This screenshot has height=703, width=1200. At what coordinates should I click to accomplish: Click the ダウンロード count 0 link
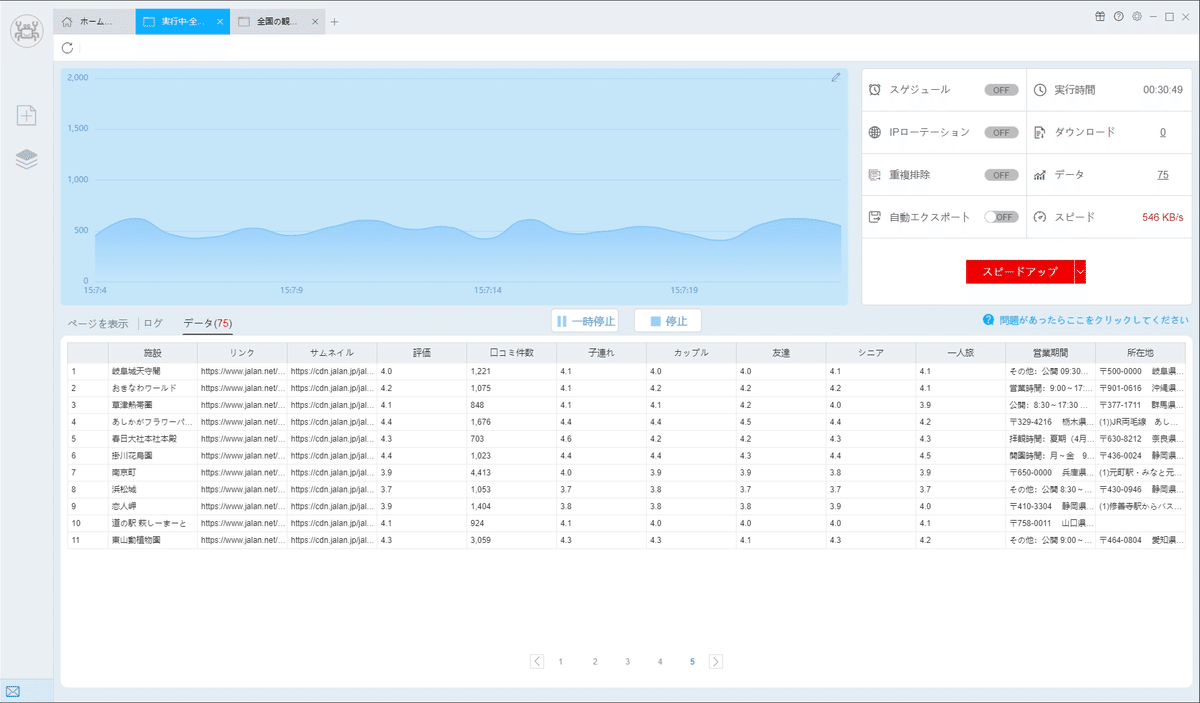click(x=1163, y=132)
